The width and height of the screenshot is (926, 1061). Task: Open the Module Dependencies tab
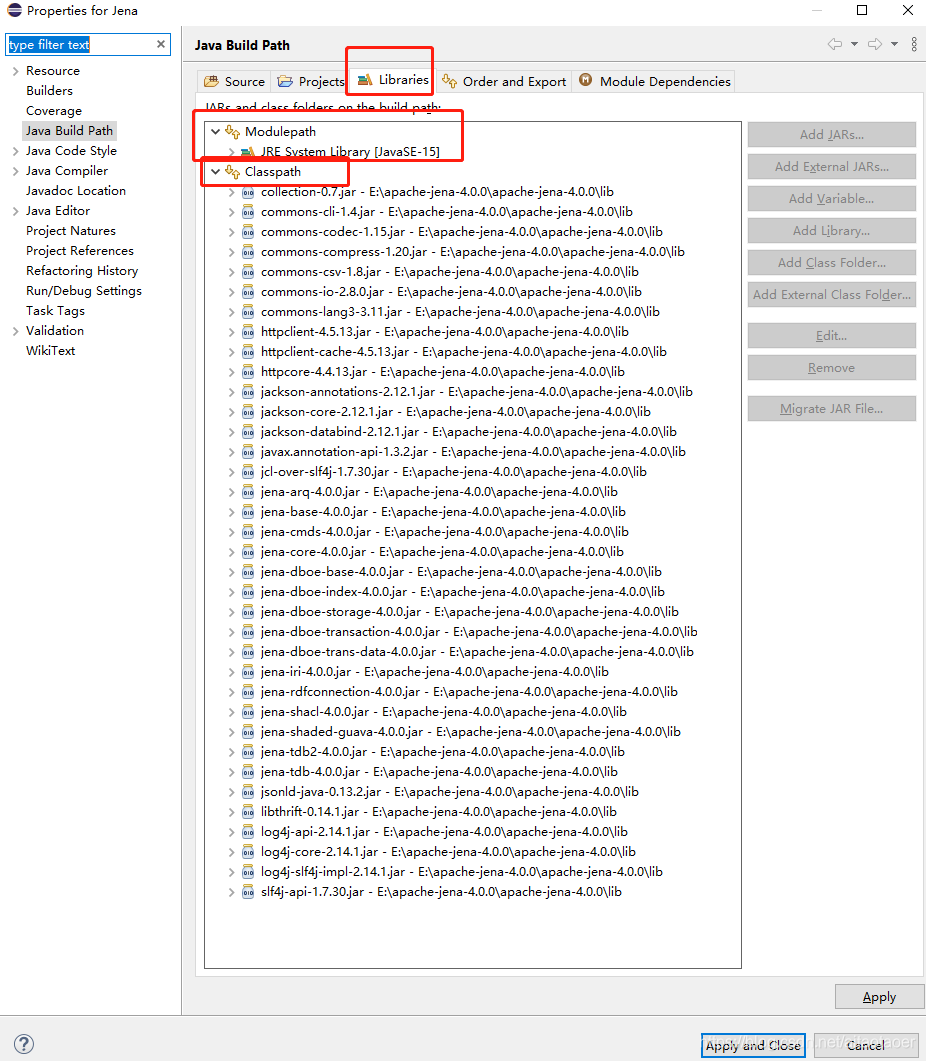655,81
